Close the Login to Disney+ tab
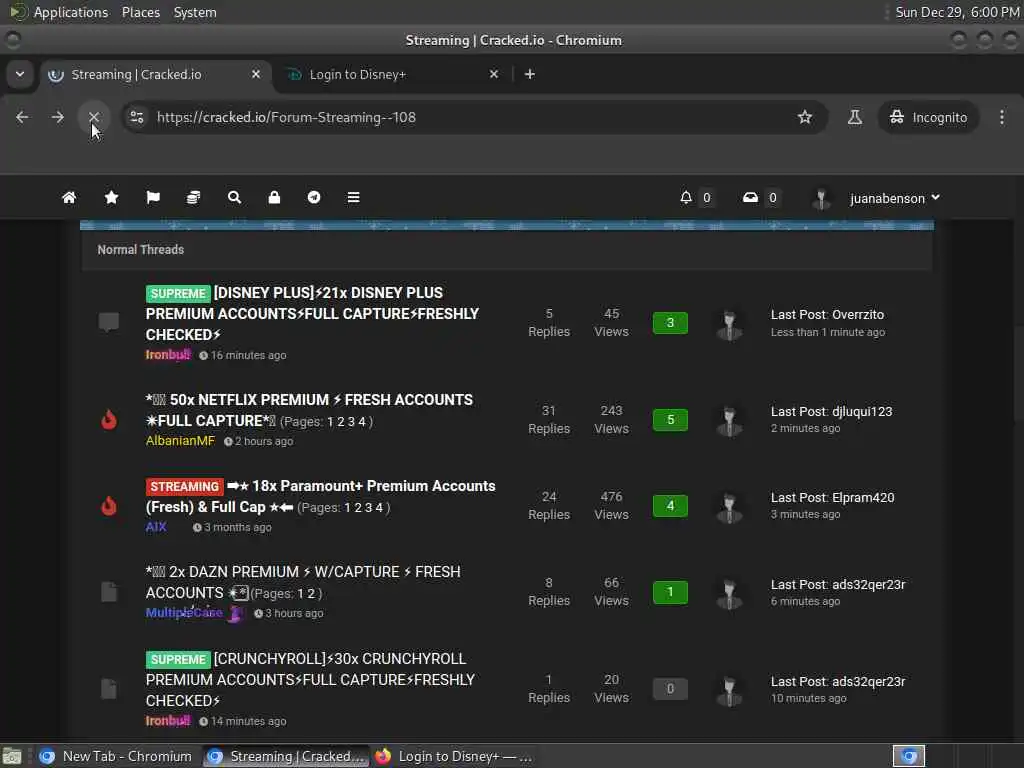1024x768 pixels. click(494, 74)
